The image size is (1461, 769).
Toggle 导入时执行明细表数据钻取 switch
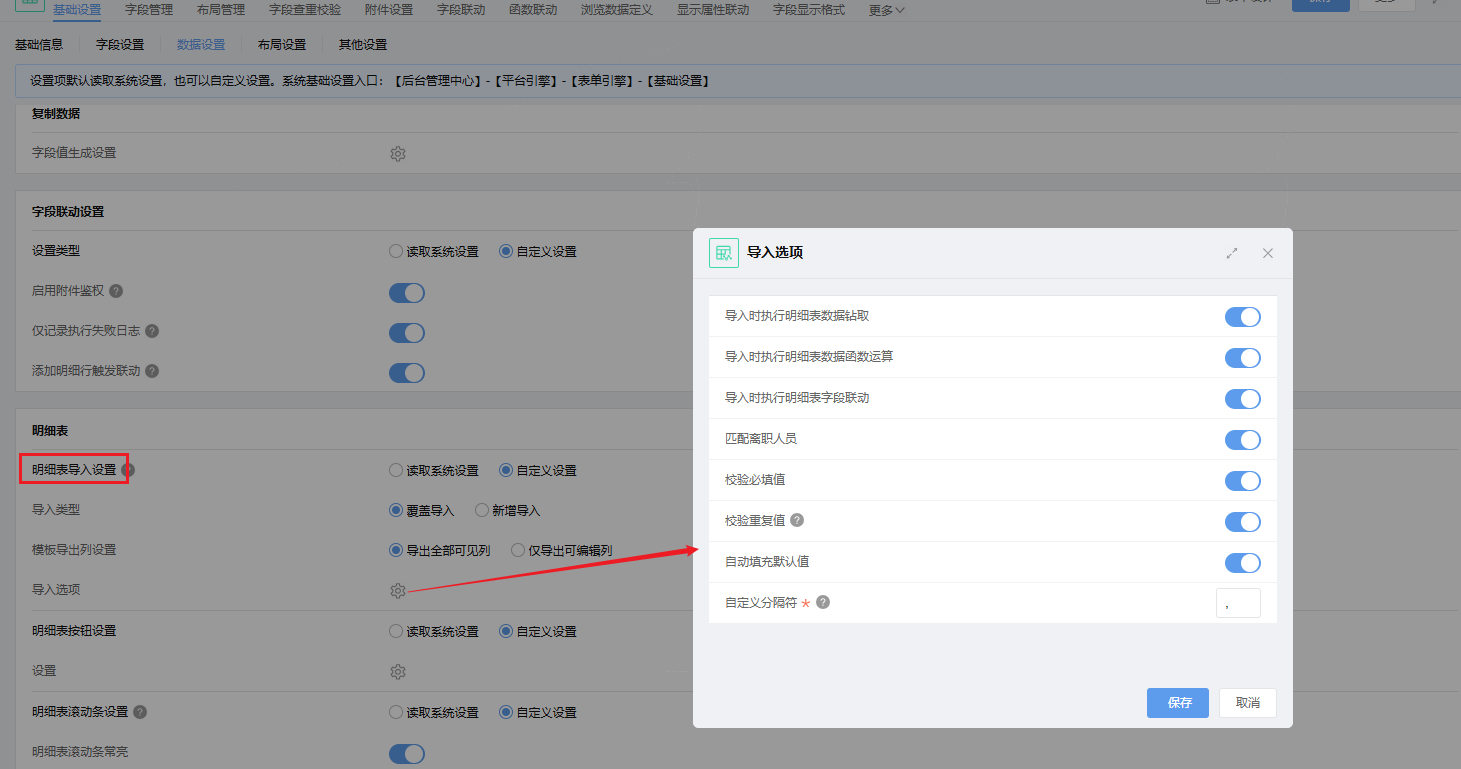(x=1243, y=317)
